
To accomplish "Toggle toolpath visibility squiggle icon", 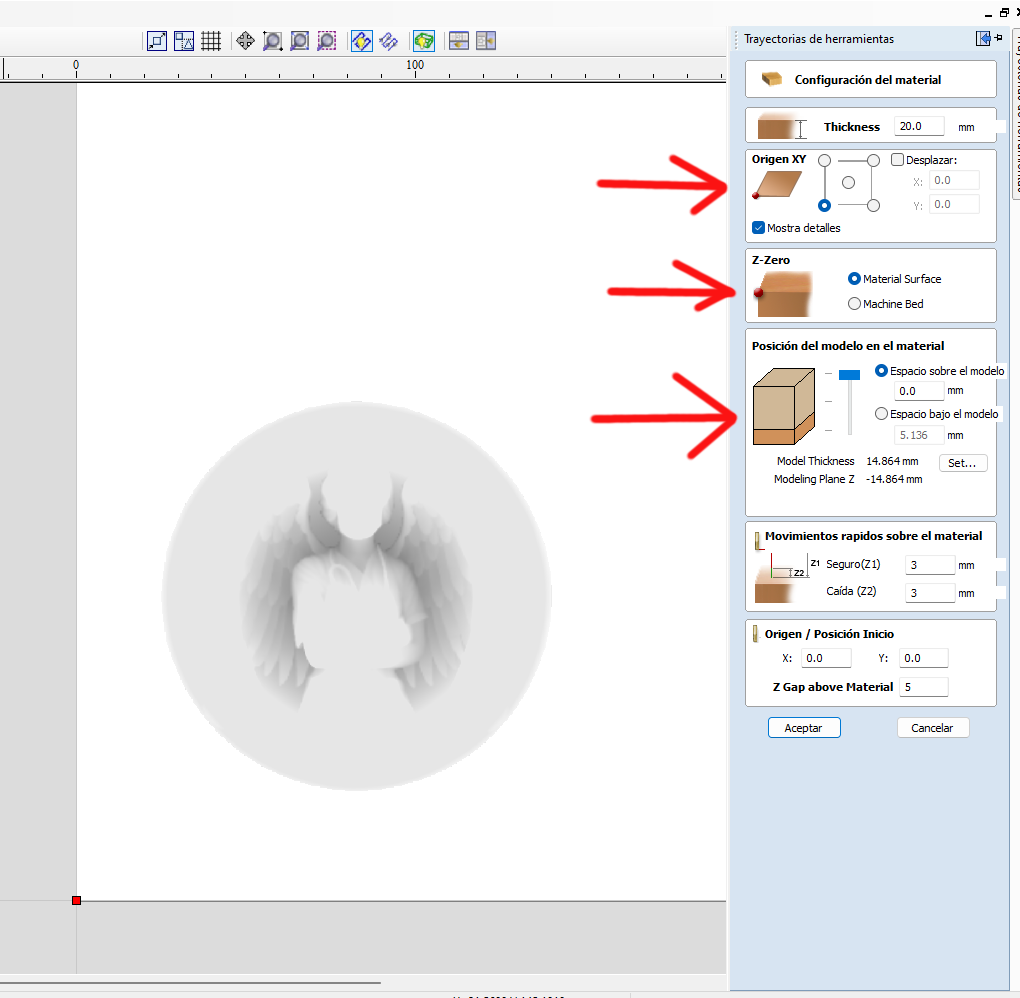I will click(388, 41).
